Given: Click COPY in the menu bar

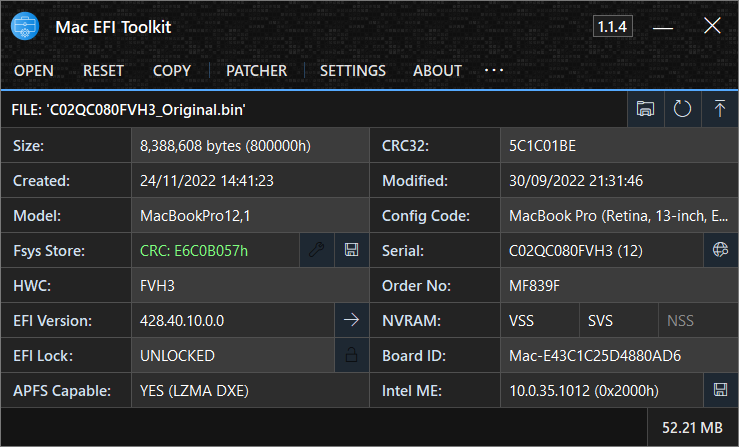Looking at the screenshot, I should coord(172,71).
